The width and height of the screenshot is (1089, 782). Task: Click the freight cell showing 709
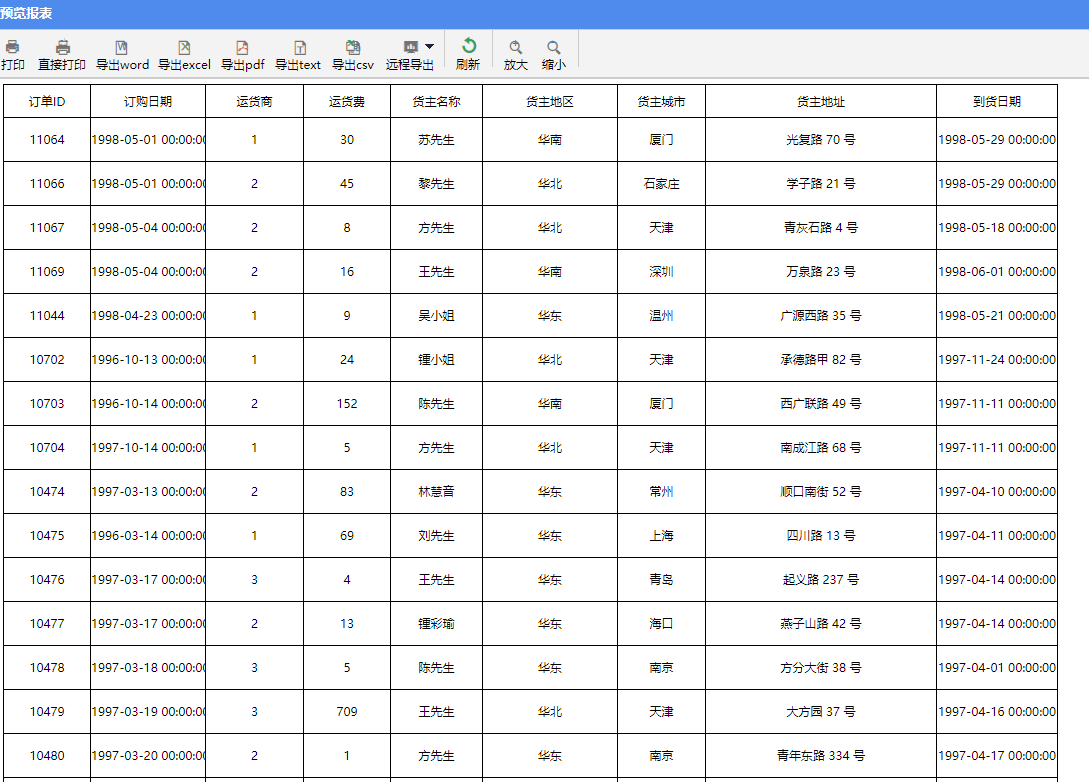[347, 712]
